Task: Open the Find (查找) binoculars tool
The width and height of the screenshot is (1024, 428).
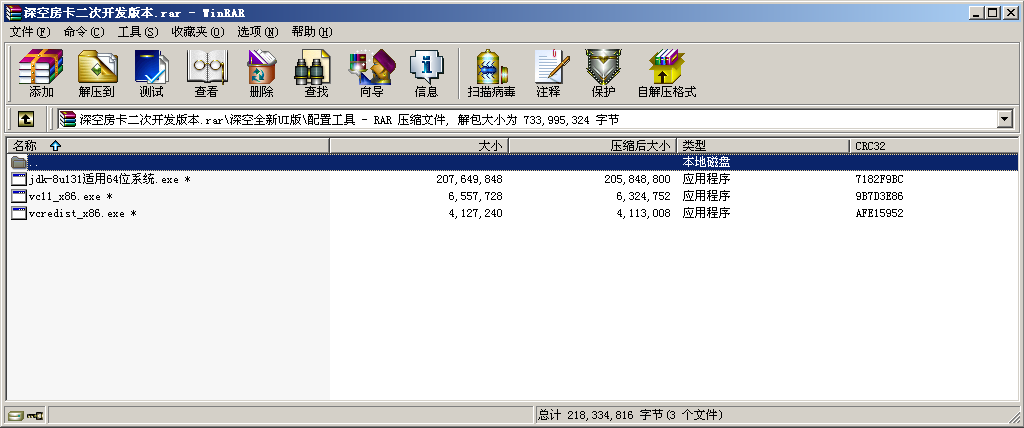Action: pos(316,73)
